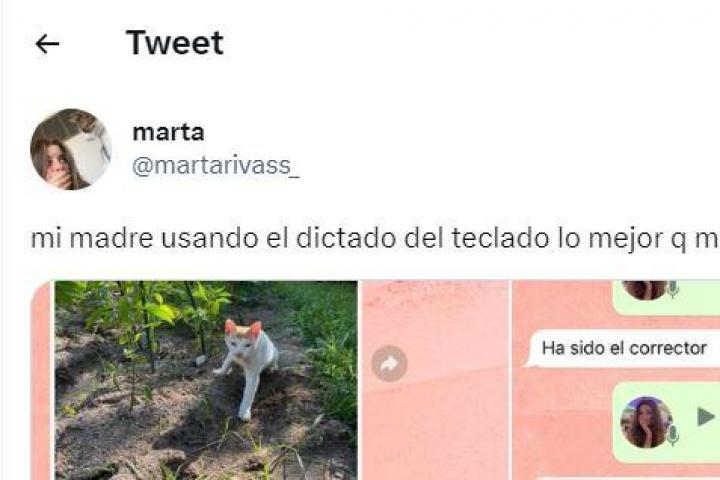Click the microphone icon on the lower voice avatar
720x480 pixels.
(673, 435)
